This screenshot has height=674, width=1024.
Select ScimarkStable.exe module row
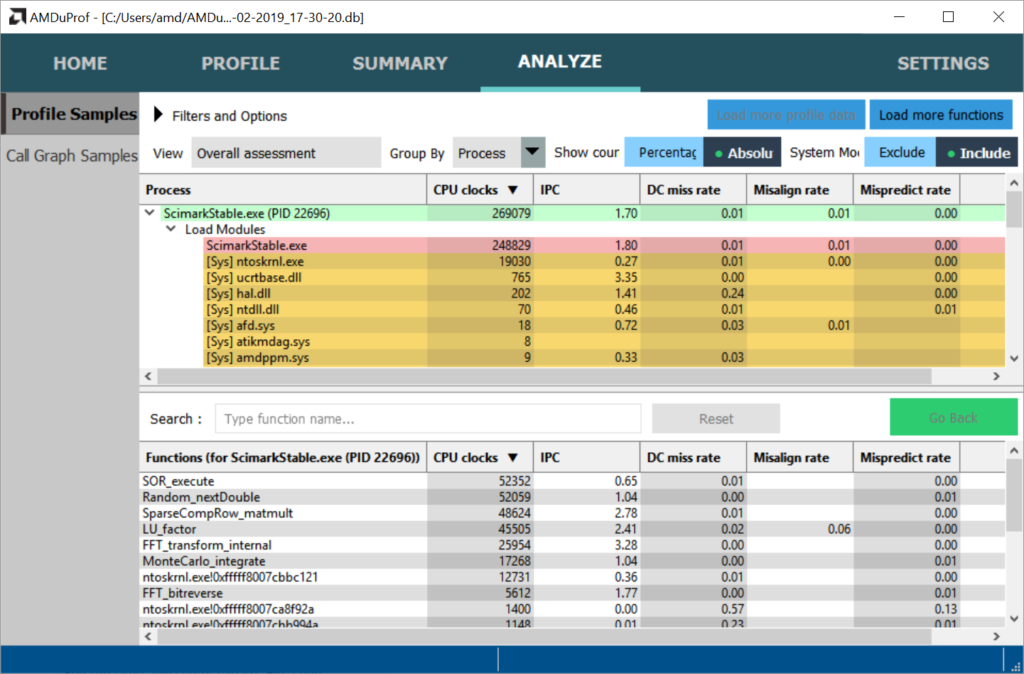tap(603, 246)
